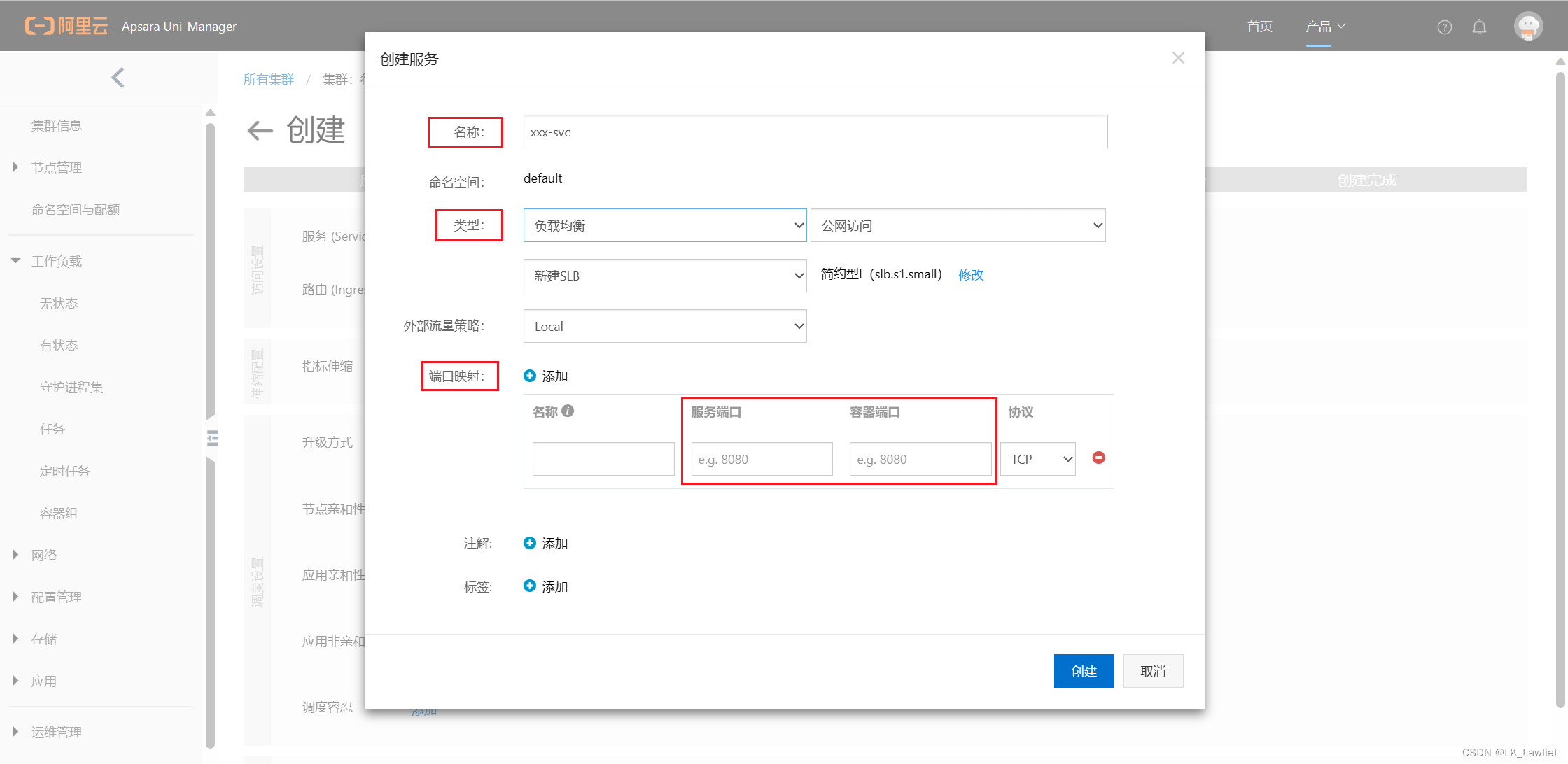Click the service name field with xxx-svc

pos(815,132)
